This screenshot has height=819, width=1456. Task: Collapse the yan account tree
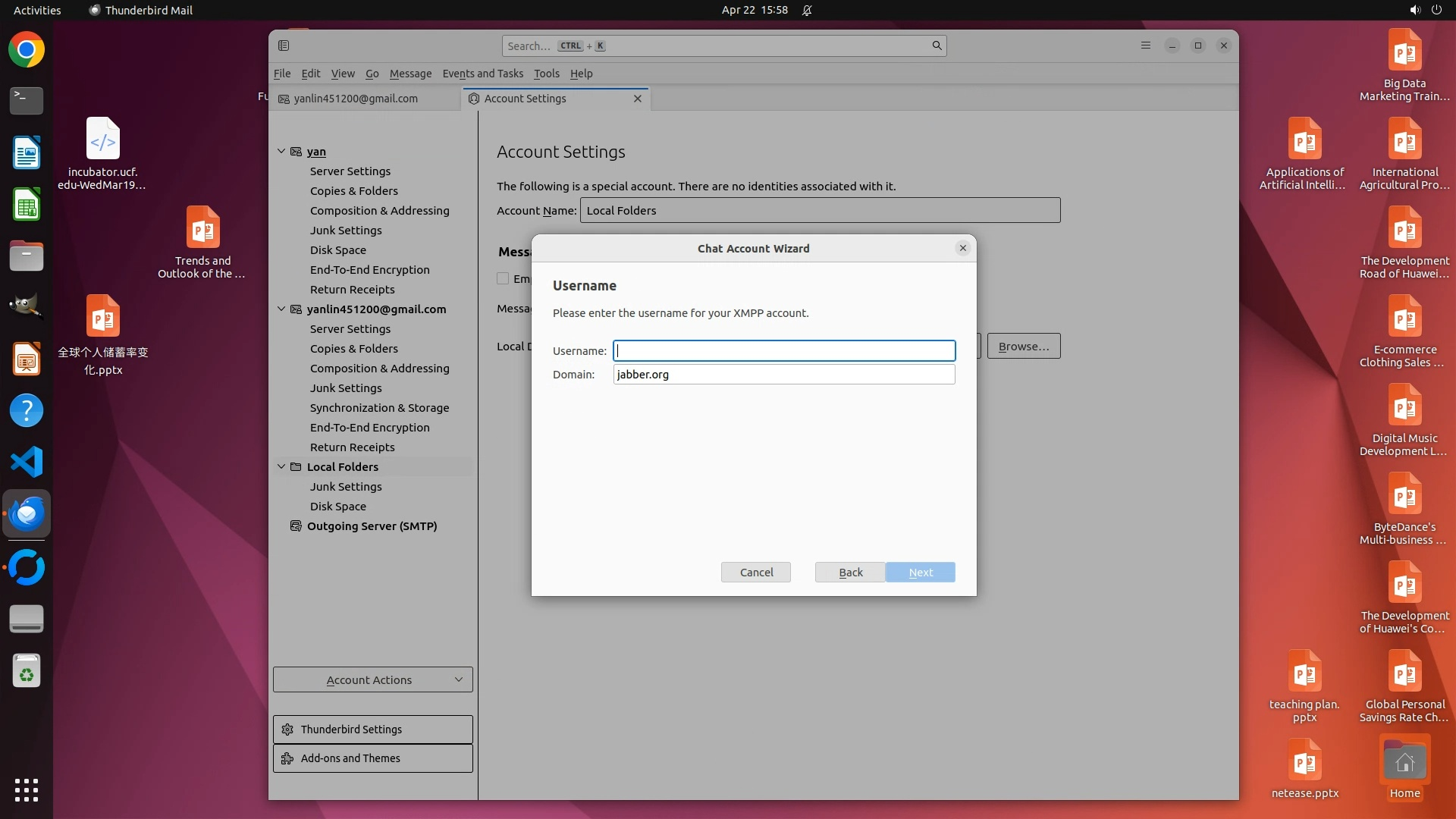point(281,152)
